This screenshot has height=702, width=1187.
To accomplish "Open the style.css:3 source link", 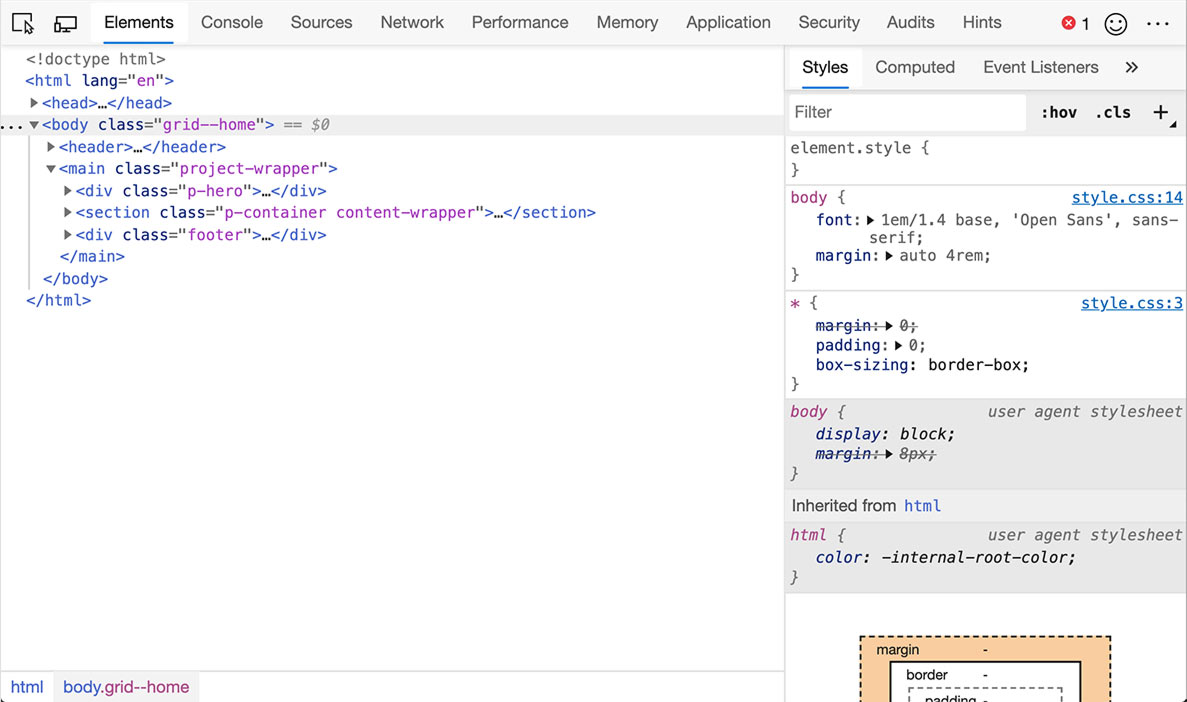I will click(1132, 303).
